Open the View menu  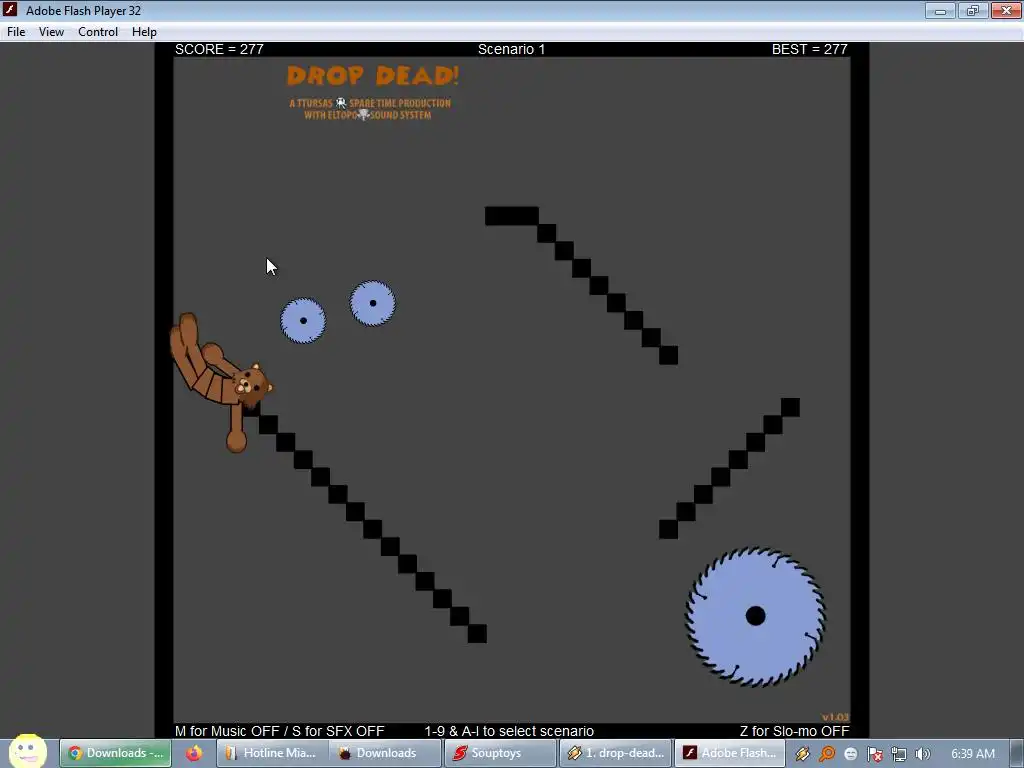point(51,32)
